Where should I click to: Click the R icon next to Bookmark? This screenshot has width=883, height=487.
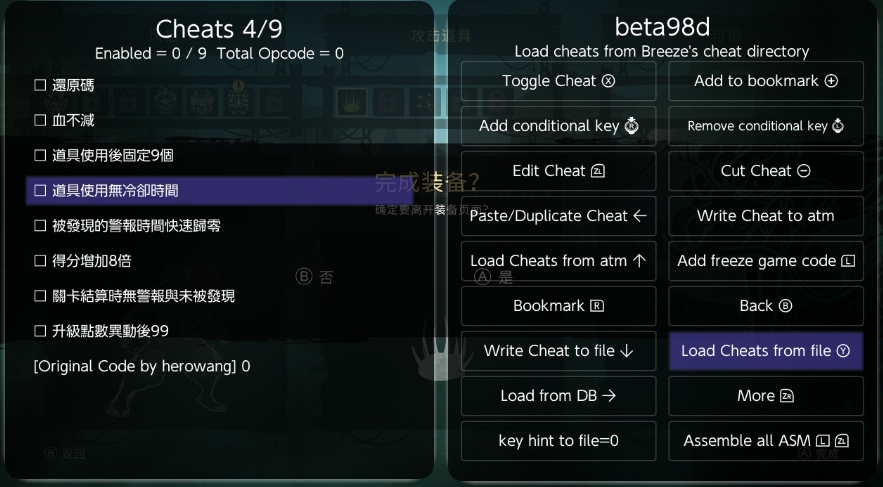(x=597, y=306)
